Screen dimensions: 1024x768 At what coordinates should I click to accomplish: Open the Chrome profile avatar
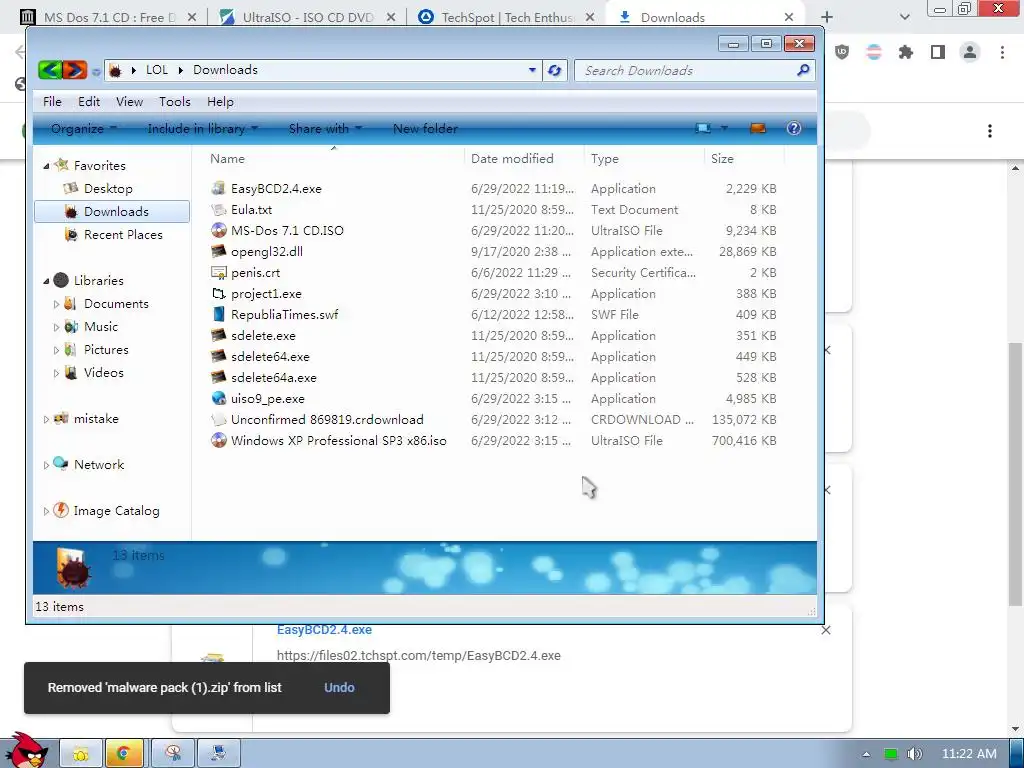coord(970,52)
